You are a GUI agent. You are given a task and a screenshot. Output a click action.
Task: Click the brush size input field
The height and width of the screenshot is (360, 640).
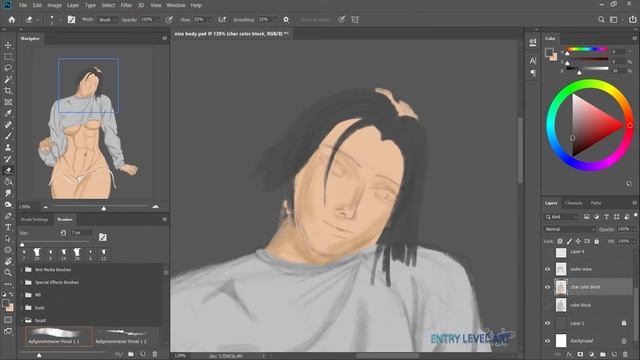pos(81,233)
